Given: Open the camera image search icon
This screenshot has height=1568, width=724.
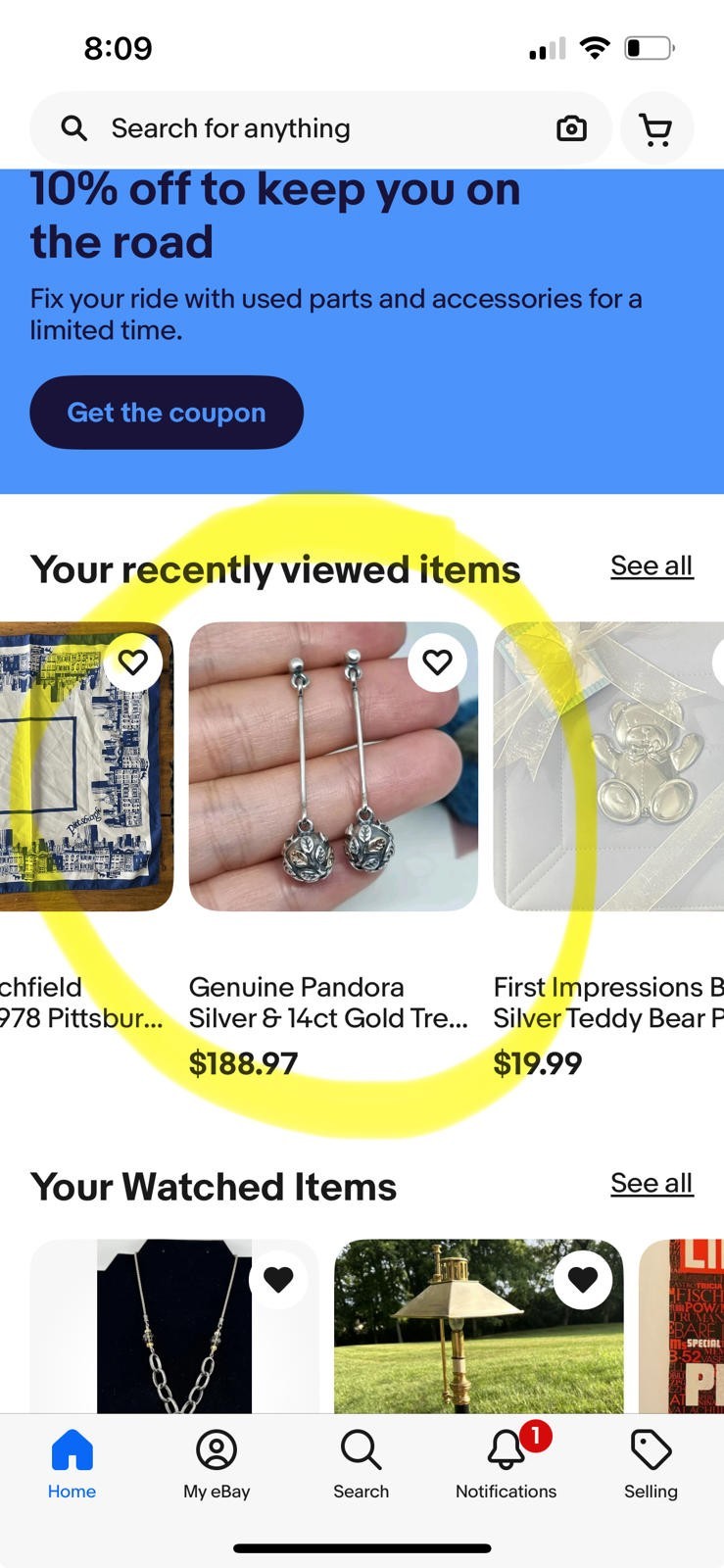Looking at the screenshot, I should point(571,128).
